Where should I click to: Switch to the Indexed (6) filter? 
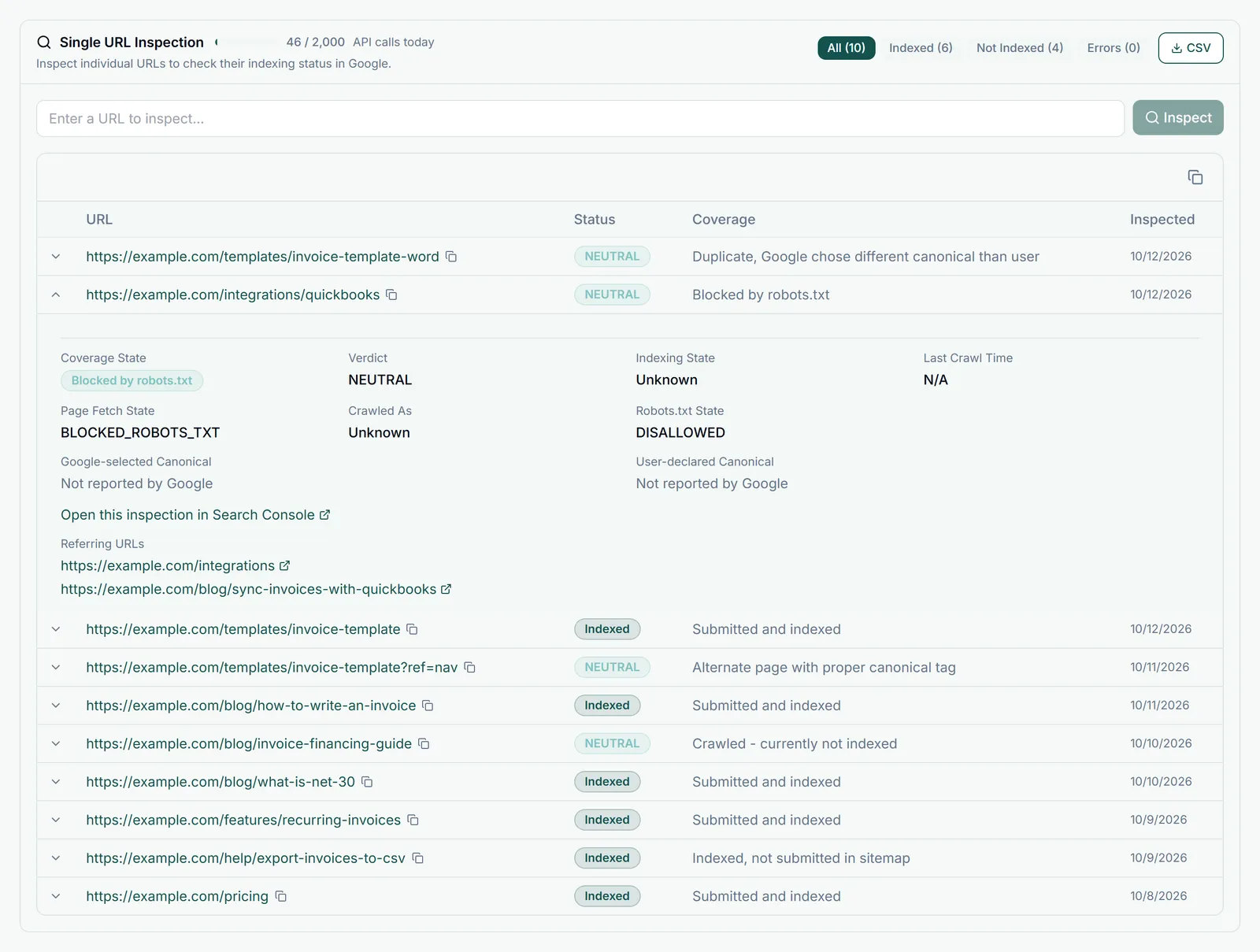point(921,48)
